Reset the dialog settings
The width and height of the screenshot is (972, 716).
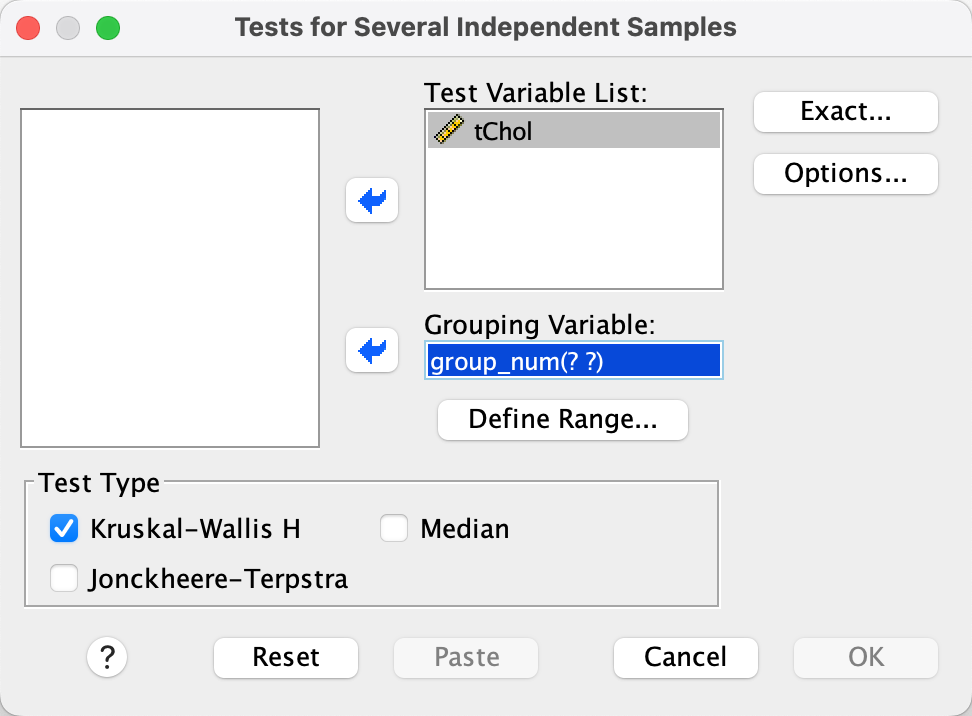pyautogui.click(x=286, y=657)
